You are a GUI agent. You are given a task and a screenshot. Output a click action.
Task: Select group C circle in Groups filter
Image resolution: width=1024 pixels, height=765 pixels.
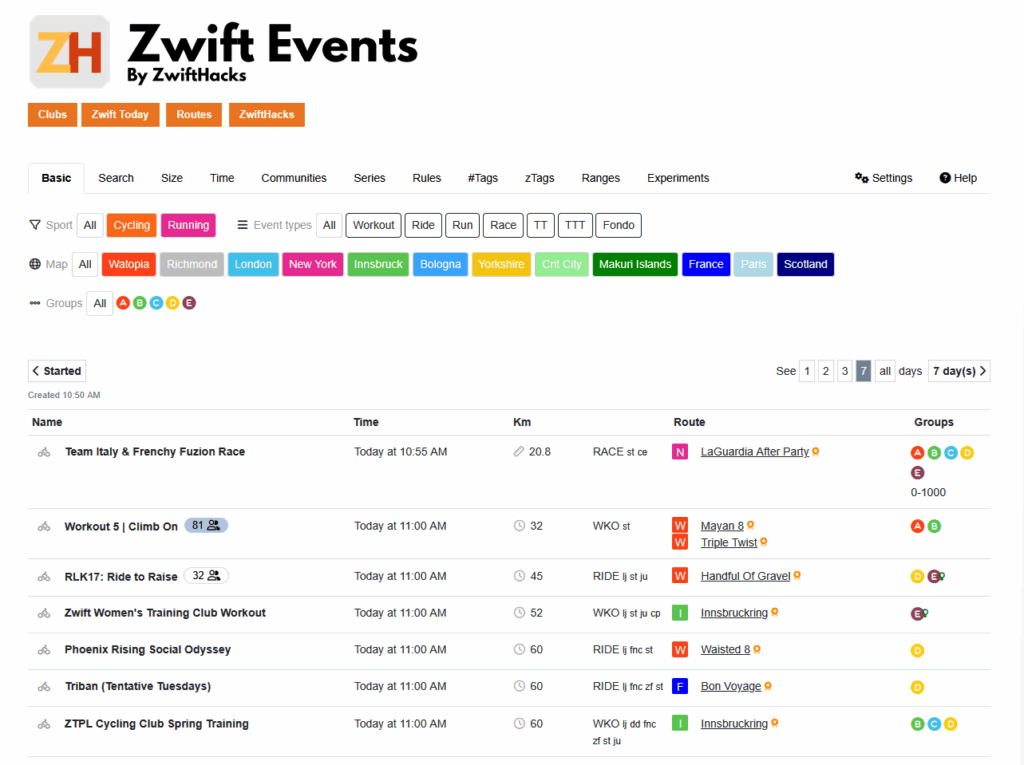point(156,303)
